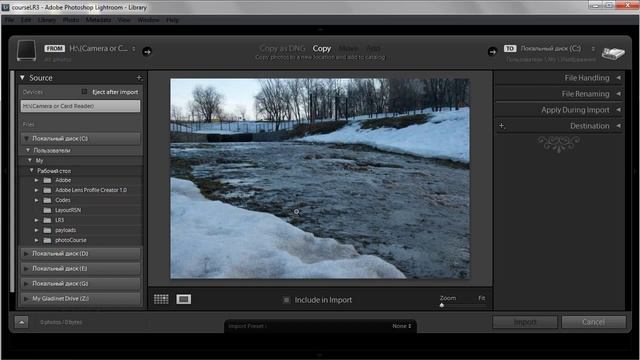Toggle the Include in Import checkbox

coord(287,300)
